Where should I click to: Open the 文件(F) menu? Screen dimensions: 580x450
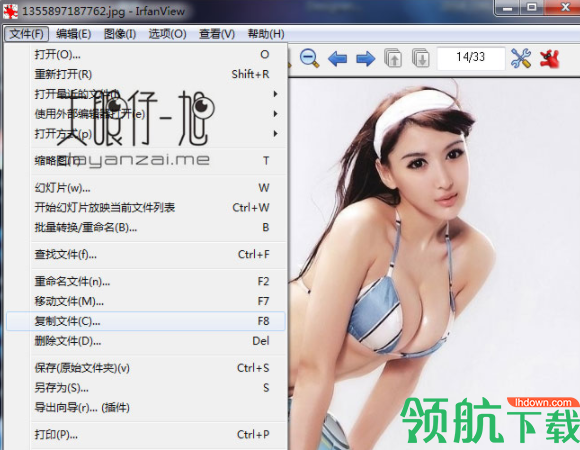[27, 34]
